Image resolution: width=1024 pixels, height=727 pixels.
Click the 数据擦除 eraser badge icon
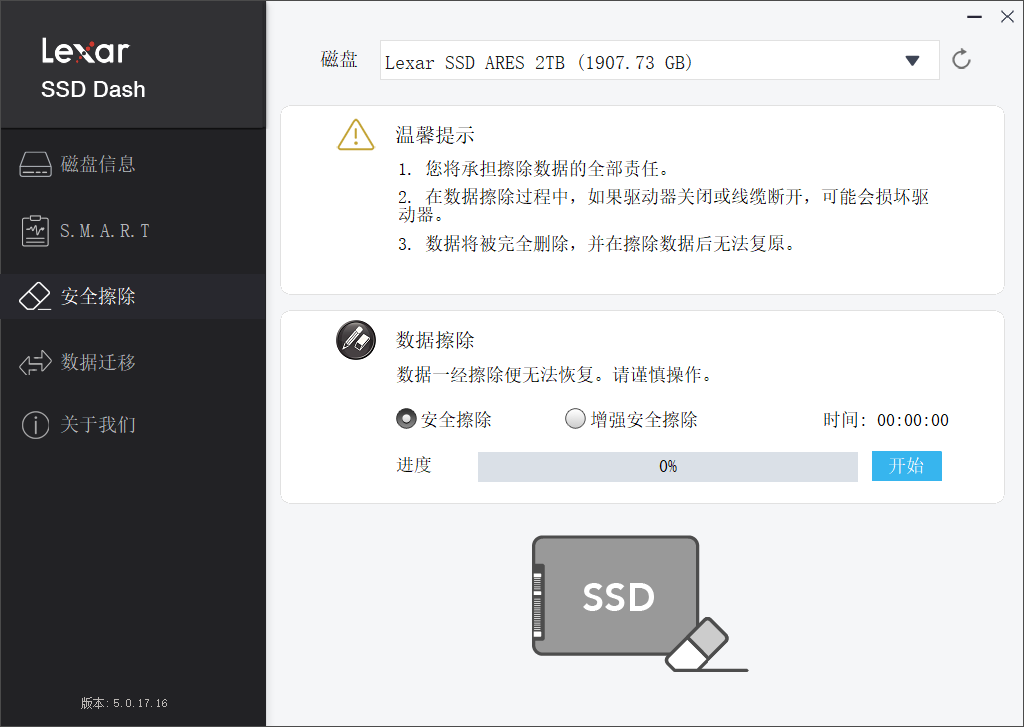click(355, 340)
